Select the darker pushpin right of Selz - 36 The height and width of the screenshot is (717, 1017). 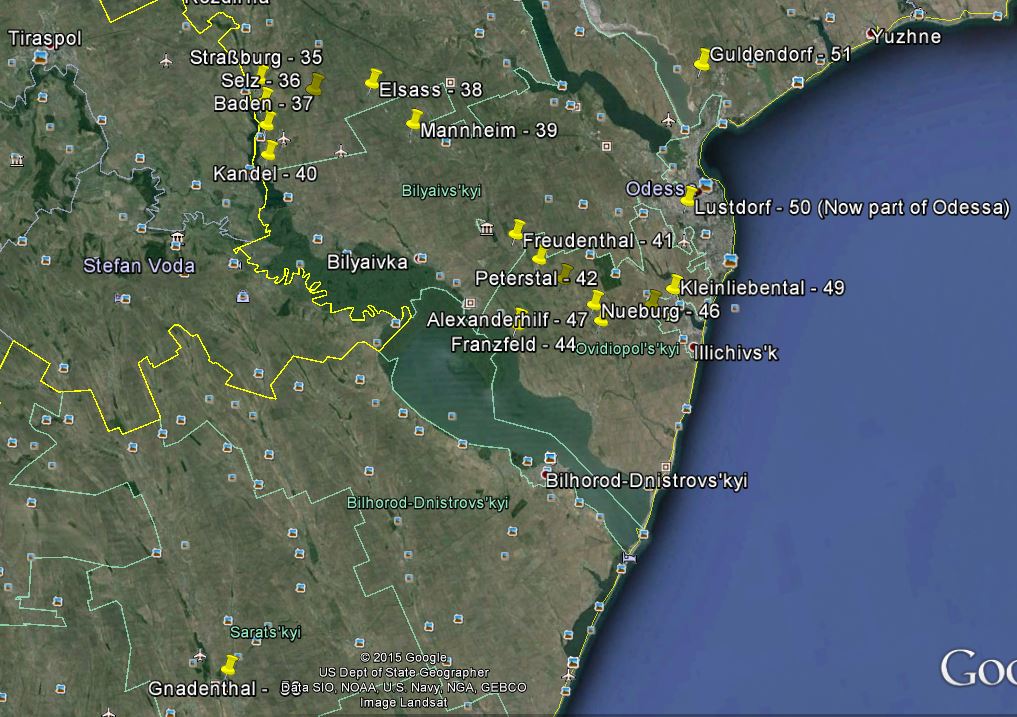[316, 82]
